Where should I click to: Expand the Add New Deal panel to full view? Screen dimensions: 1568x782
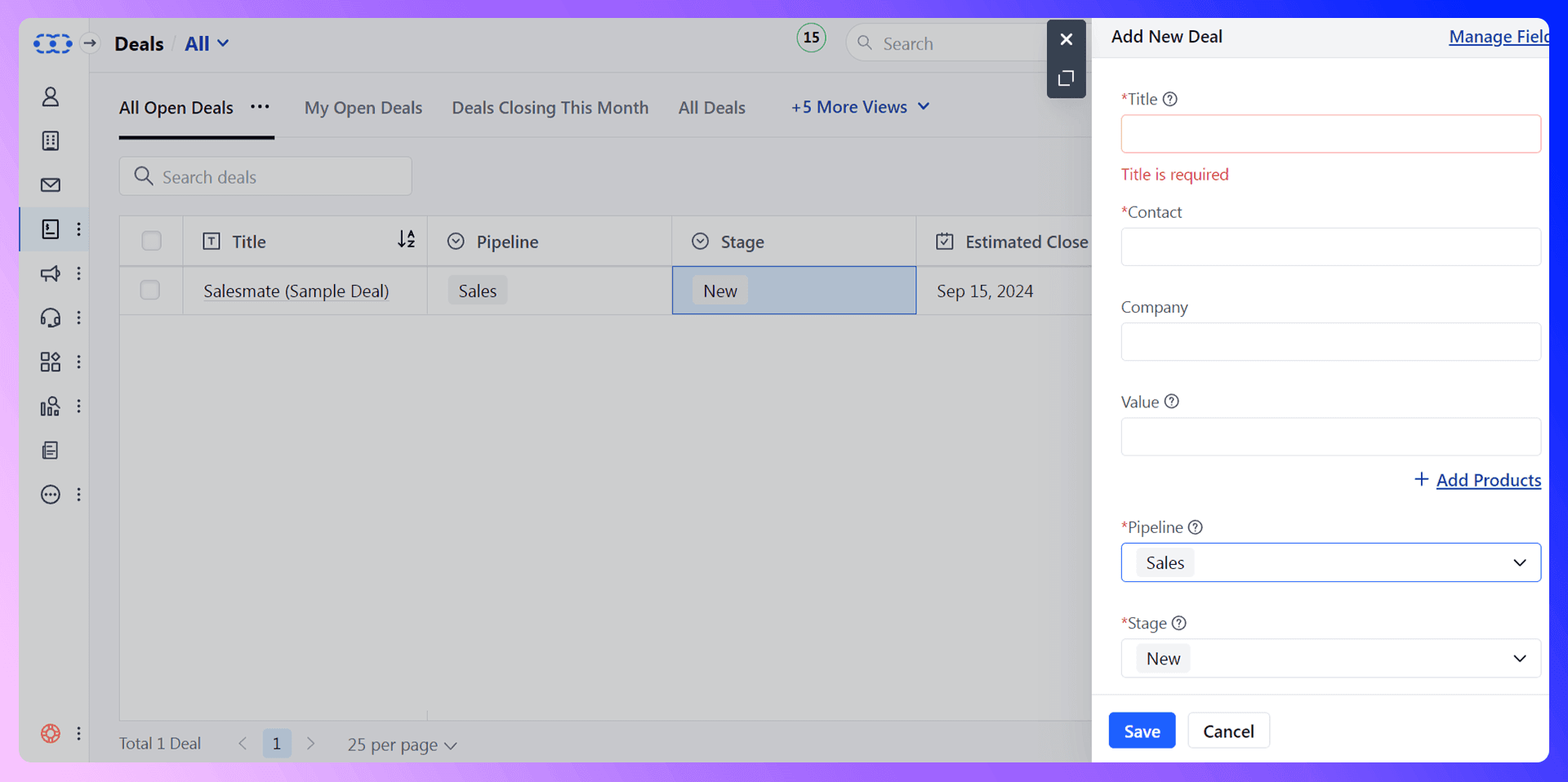click(1066, 78)
